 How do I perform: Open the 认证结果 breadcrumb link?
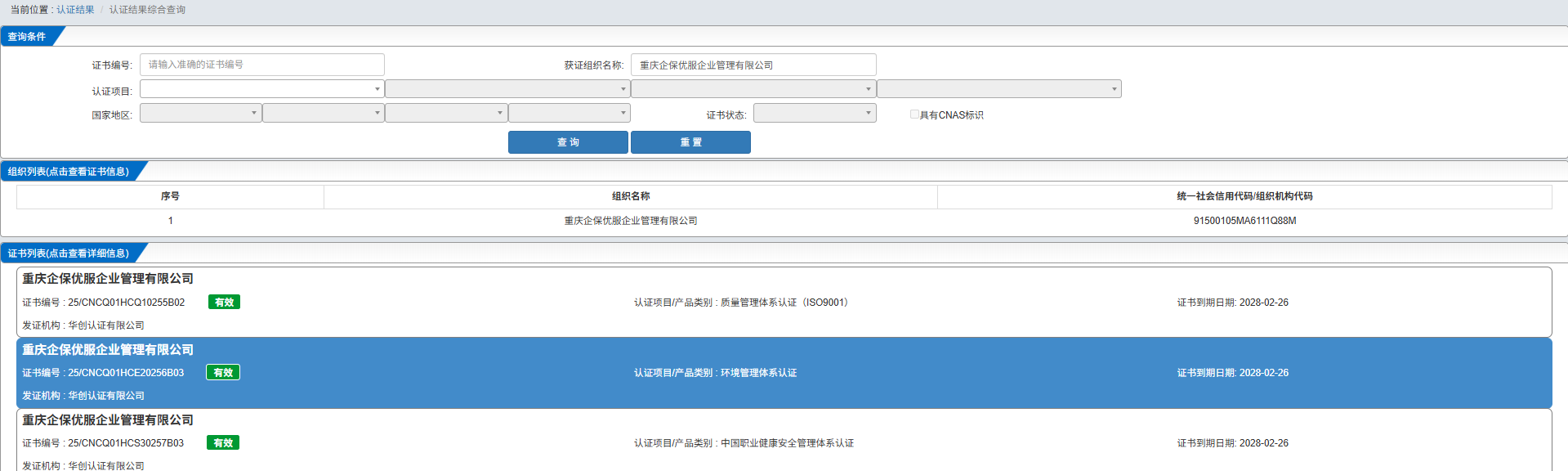coord(75,10)
